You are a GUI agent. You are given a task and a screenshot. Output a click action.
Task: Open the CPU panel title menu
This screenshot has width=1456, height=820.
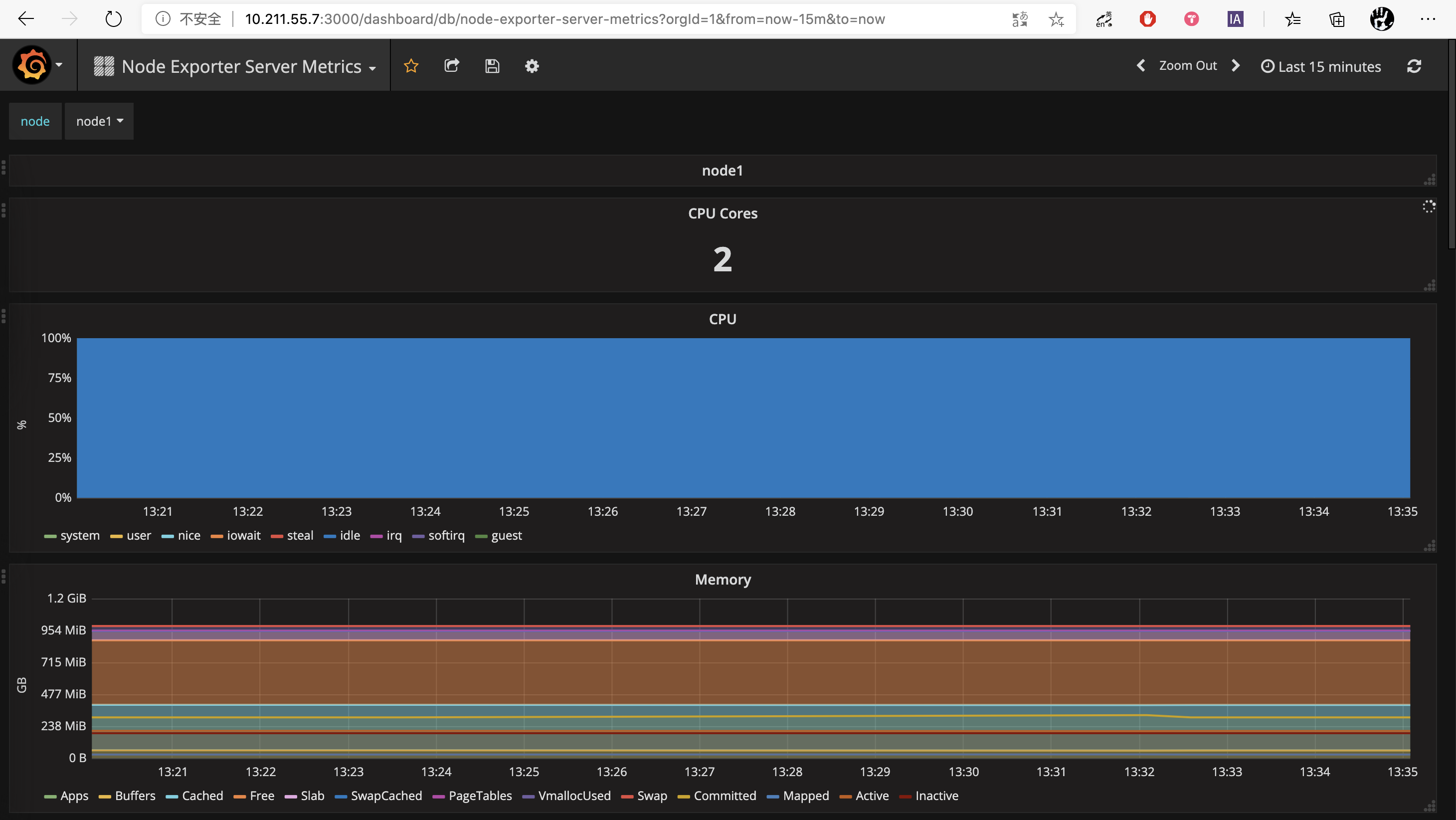coord(723,319)
